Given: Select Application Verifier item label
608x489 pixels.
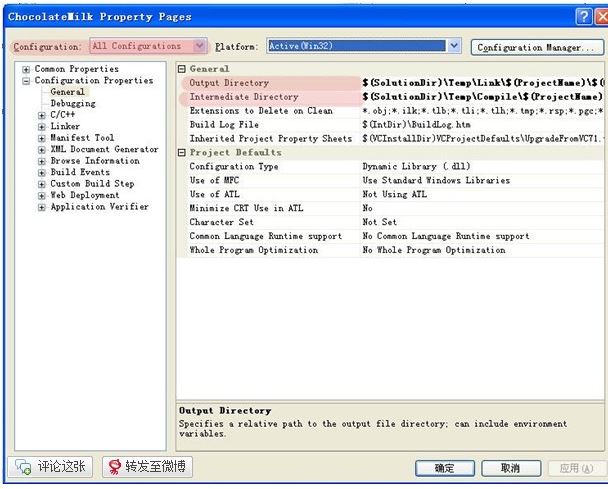Looking at the screenshot, I should pyautogui.click(x=99, y=207).
